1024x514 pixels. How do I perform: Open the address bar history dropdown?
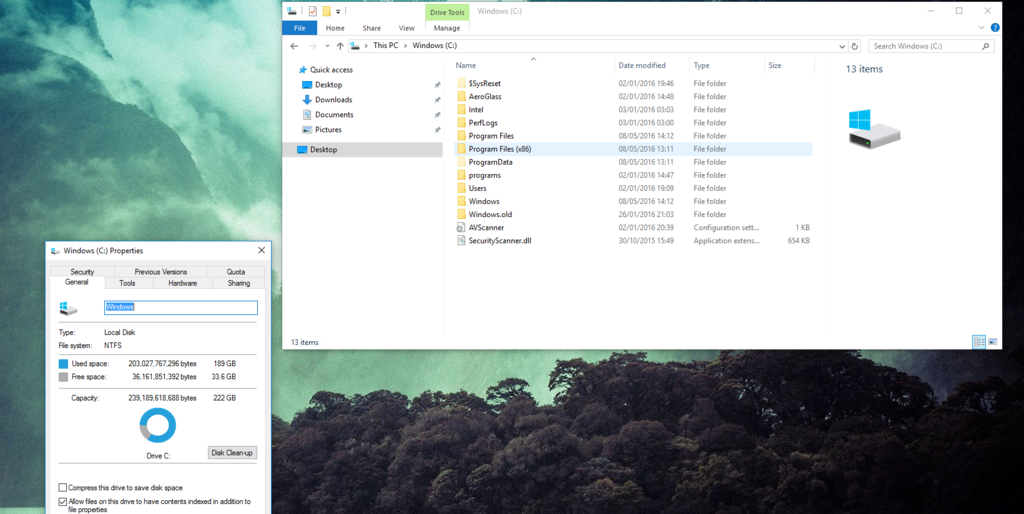pos(842,46)
